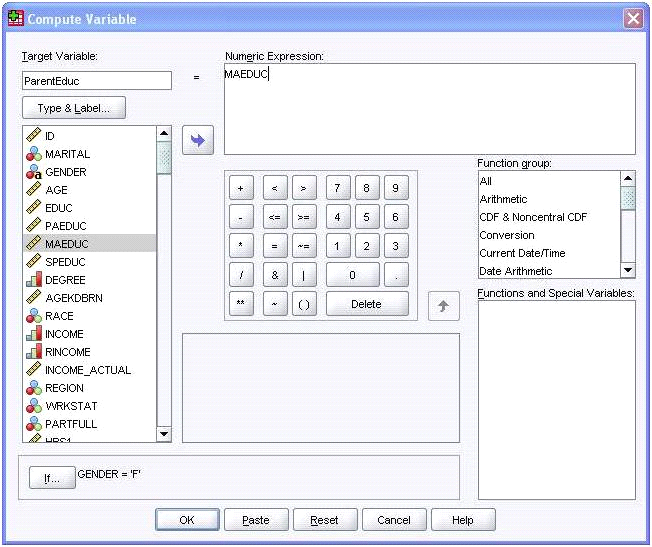
Task: Open Help for Compute Variable
Action: click(x=463, y=520)
